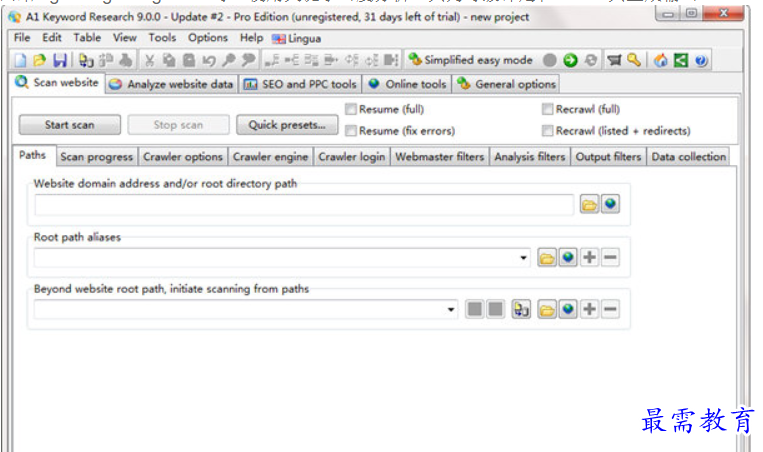The height and width of the screenshot is (452, 763).
Task: Open the Tools menu
Action: [x=162, y=37]
